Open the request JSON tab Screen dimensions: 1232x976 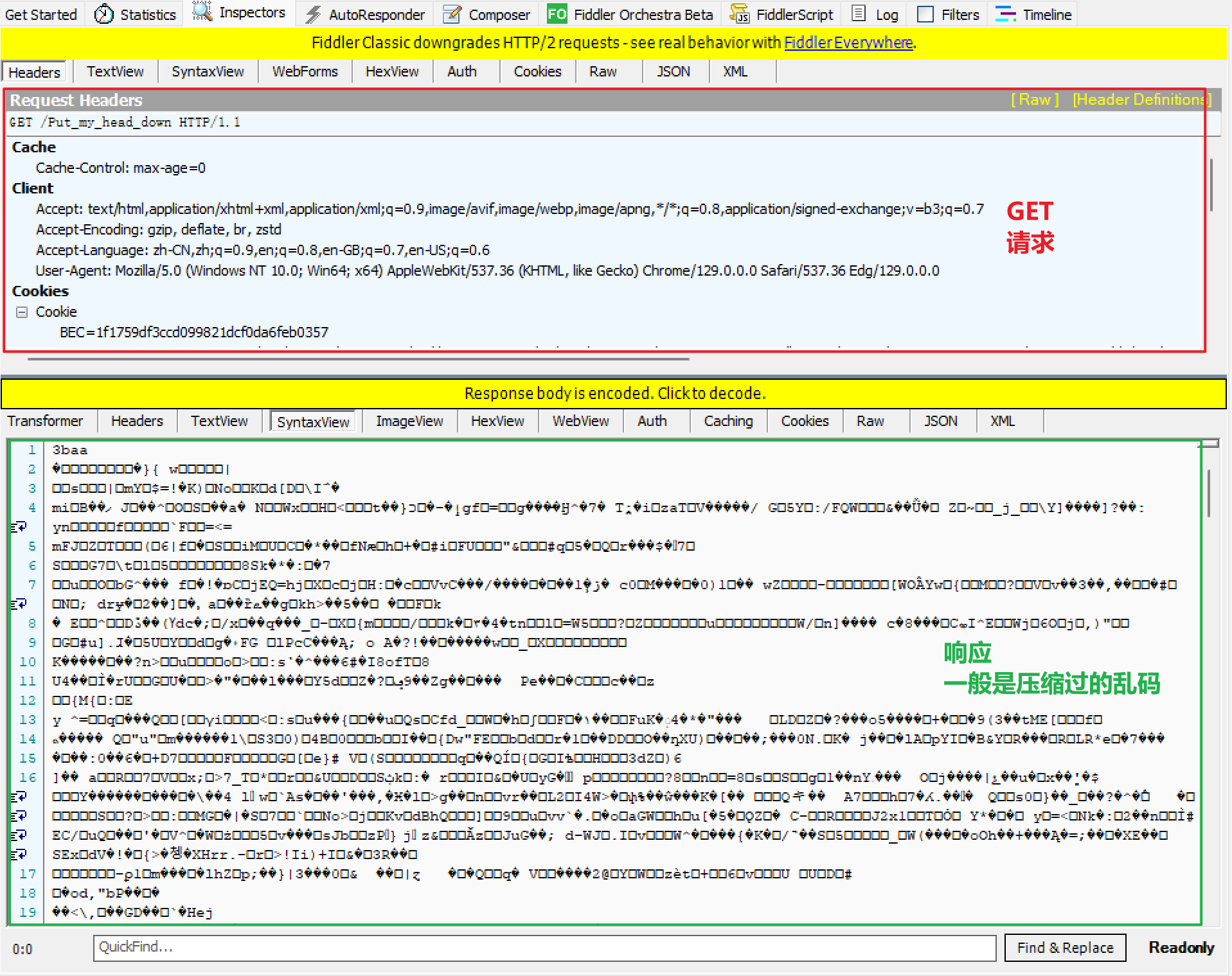[674, 71]
